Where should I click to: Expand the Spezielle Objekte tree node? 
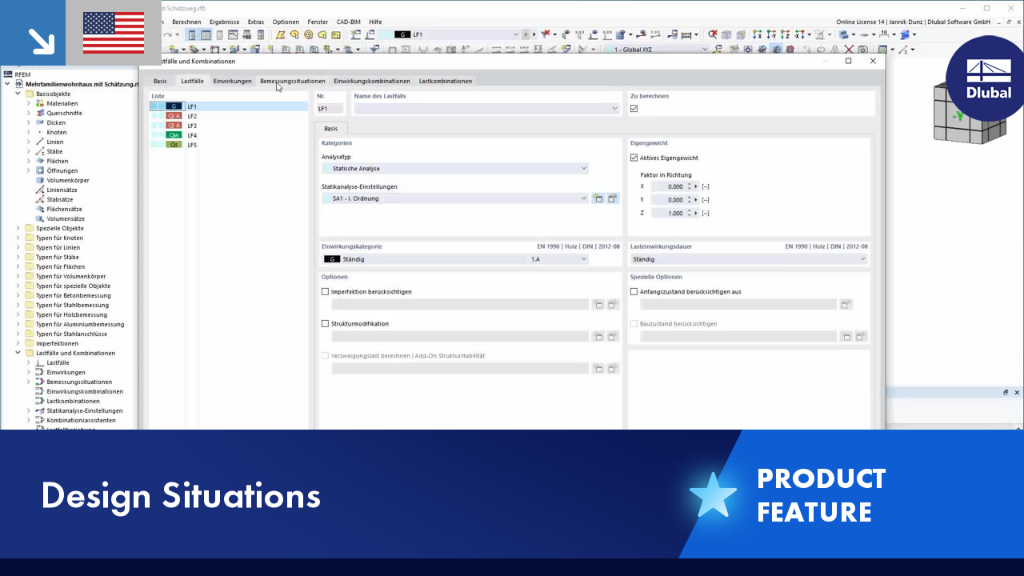point(18,229)
